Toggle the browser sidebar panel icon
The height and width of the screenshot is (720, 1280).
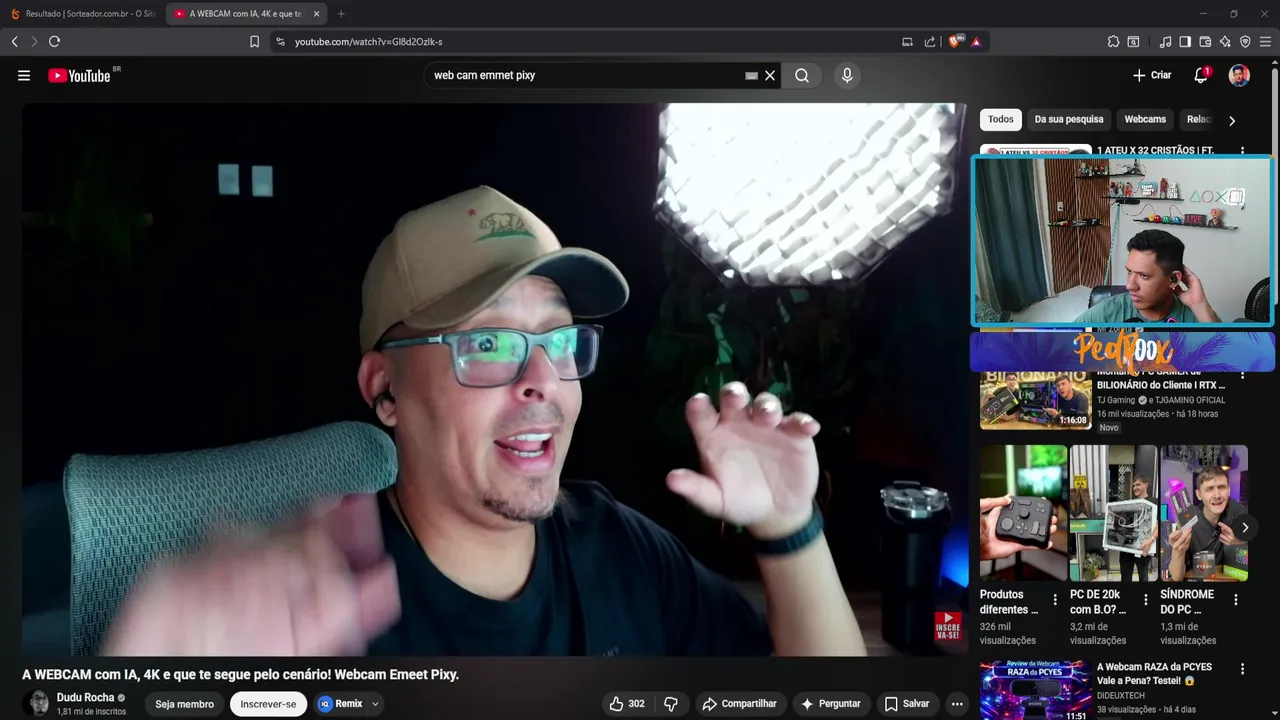[x=1185, y=41]
